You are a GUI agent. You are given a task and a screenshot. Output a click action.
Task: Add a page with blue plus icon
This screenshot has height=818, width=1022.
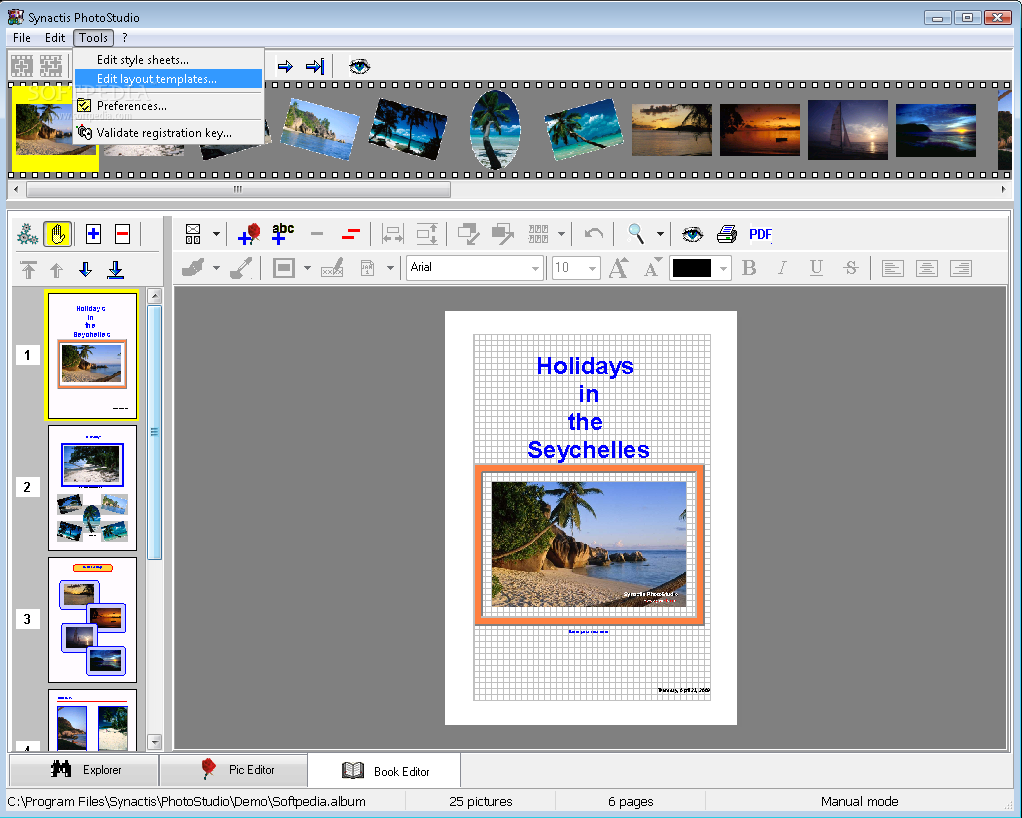tap(93, 234)
